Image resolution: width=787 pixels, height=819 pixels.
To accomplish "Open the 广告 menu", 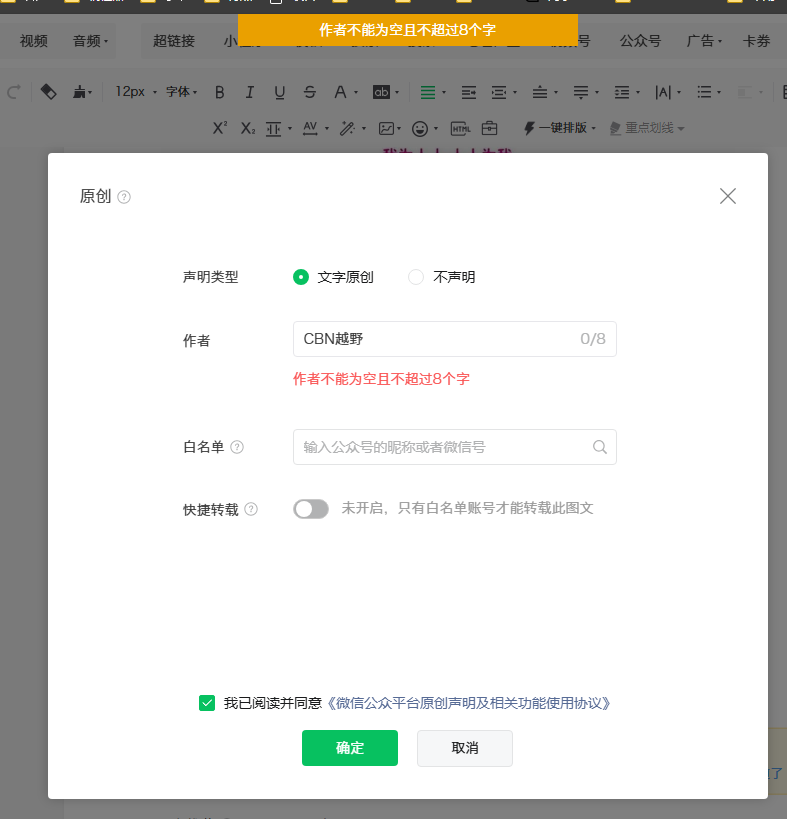I will (x=704, y=41).
